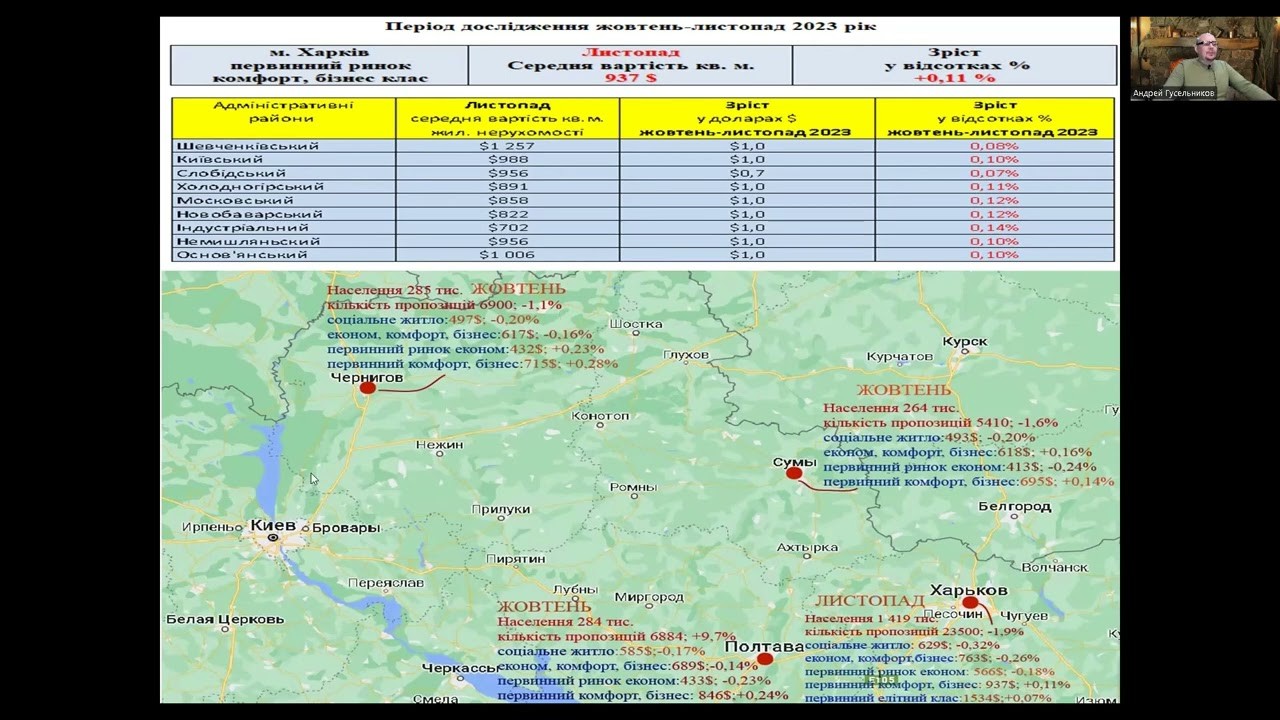
Task: Select Шевченківський district row name
Action: click(248, 146)
